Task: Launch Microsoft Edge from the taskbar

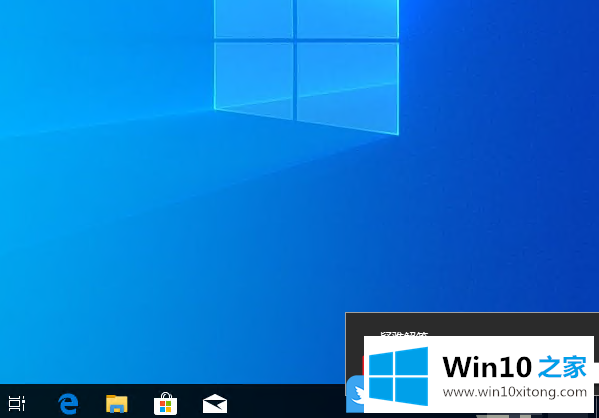Action: click(68, 403)
